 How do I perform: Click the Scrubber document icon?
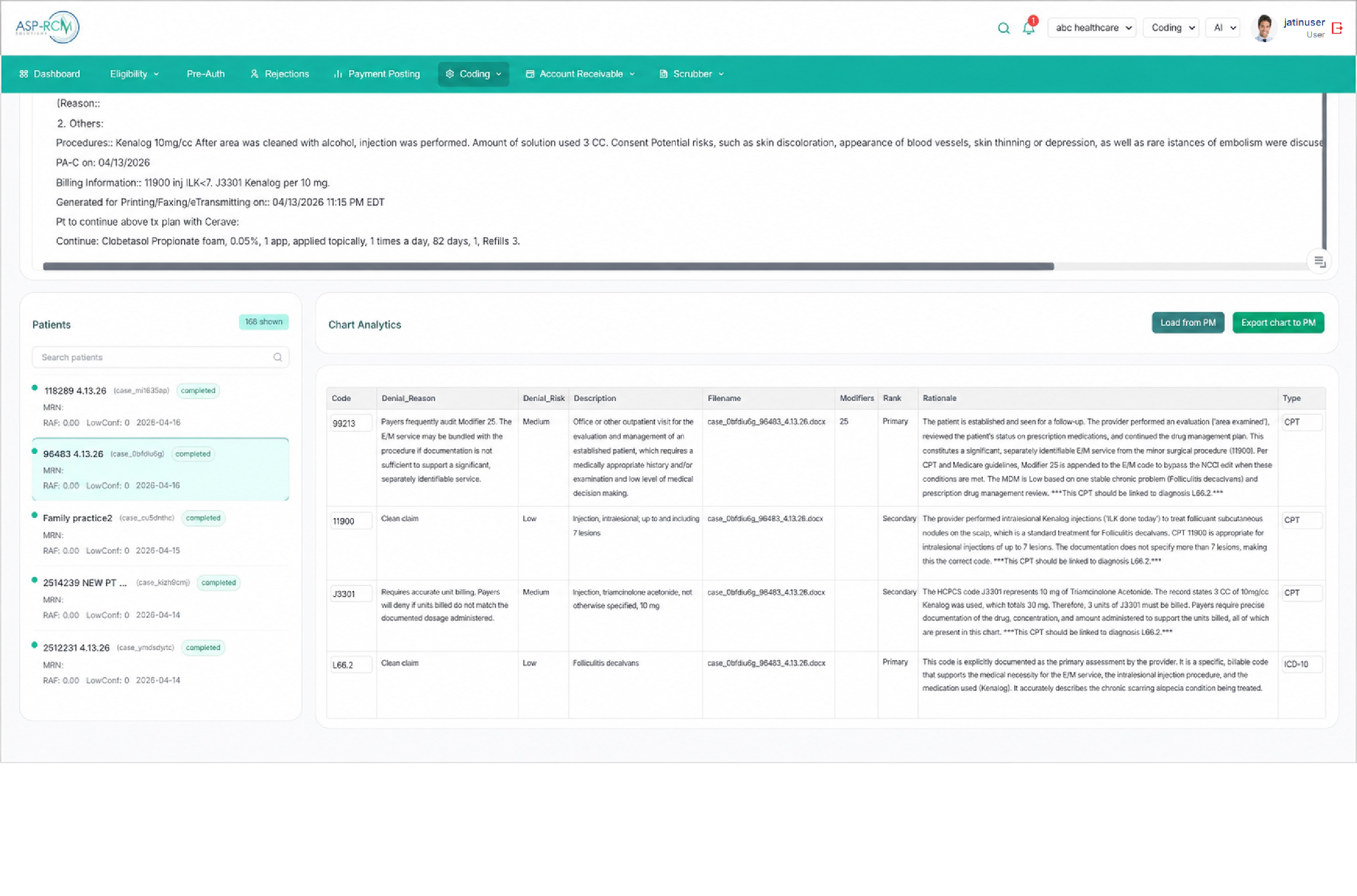[664, 74]
